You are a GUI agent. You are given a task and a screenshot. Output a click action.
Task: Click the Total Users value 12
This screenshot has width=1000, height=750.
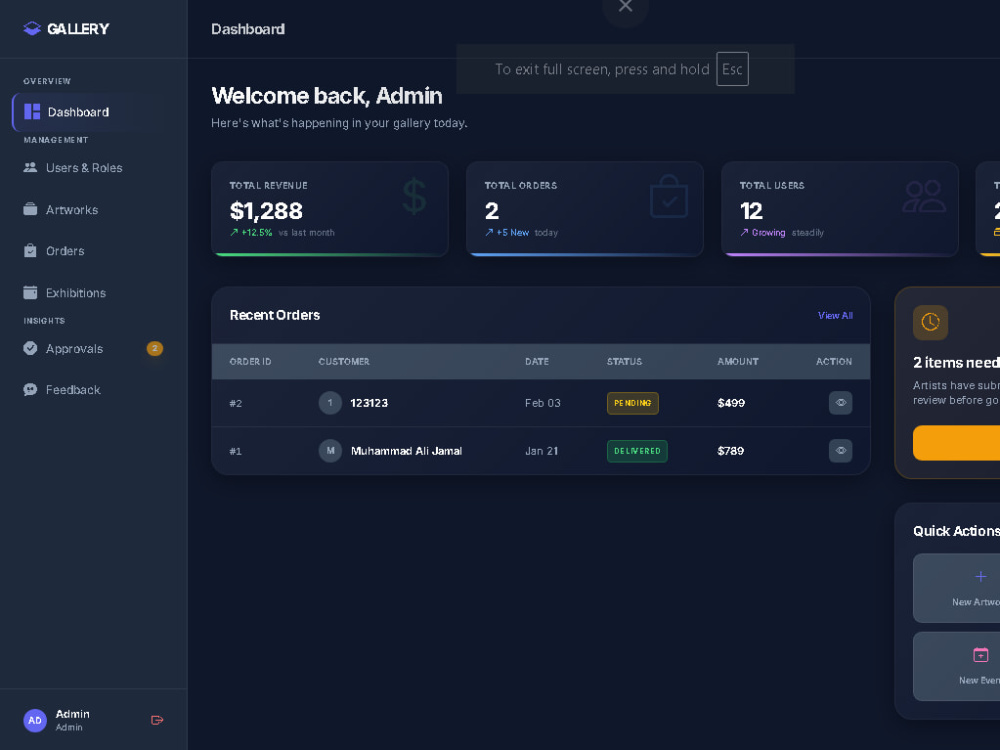click(x=751, y=211)
